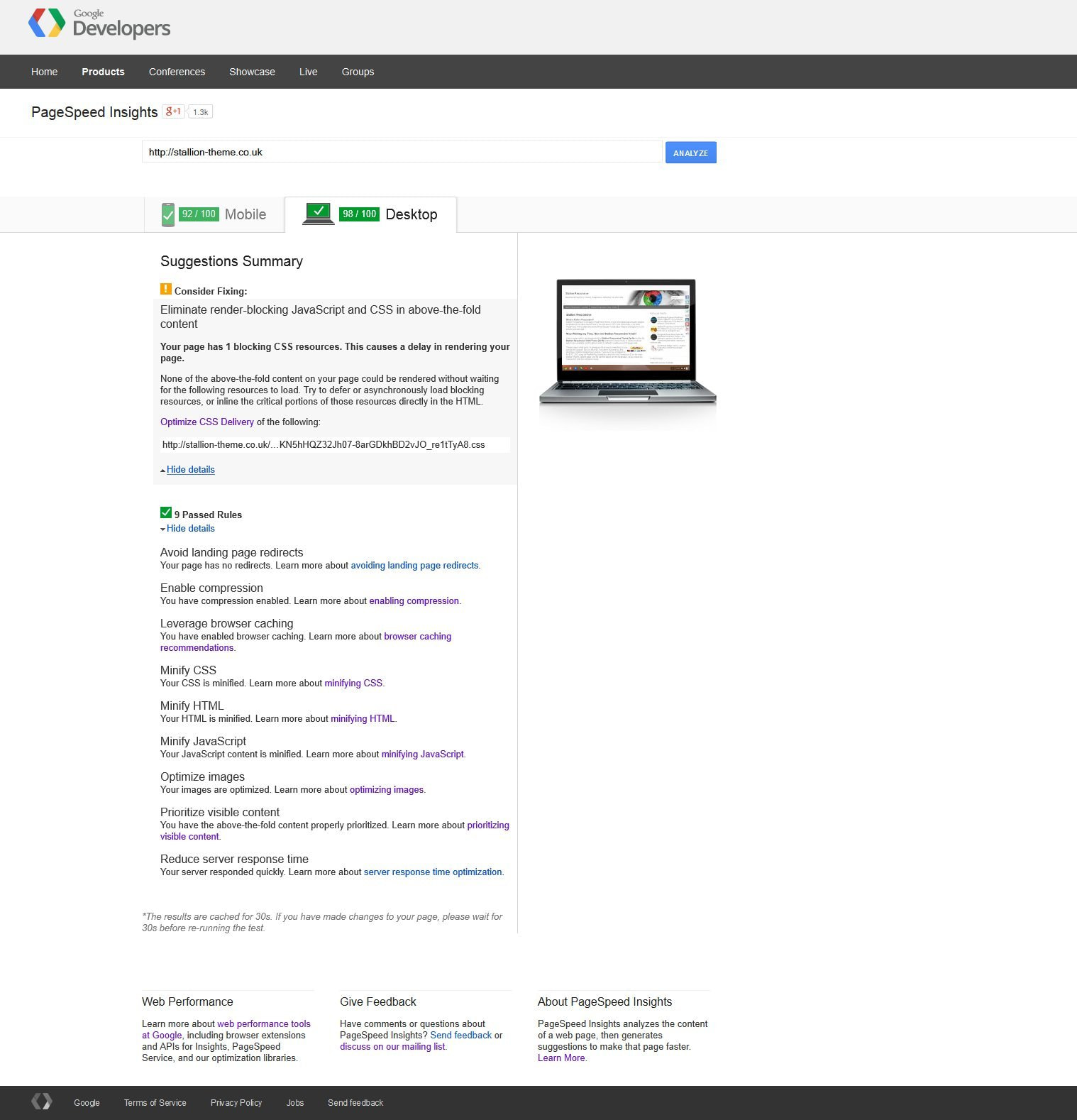Open the web performance tools at Google link
Viewport: 1077px width, 1120px height.
click(x=226, y=1030)
